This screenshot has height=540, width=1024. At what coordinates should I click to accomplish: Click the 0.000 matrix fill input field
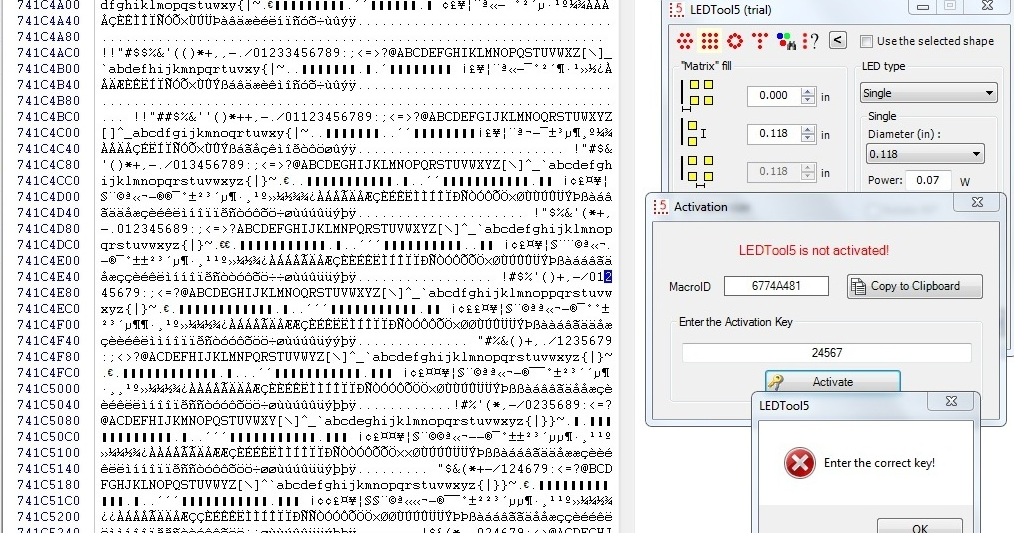coord(775,95)
